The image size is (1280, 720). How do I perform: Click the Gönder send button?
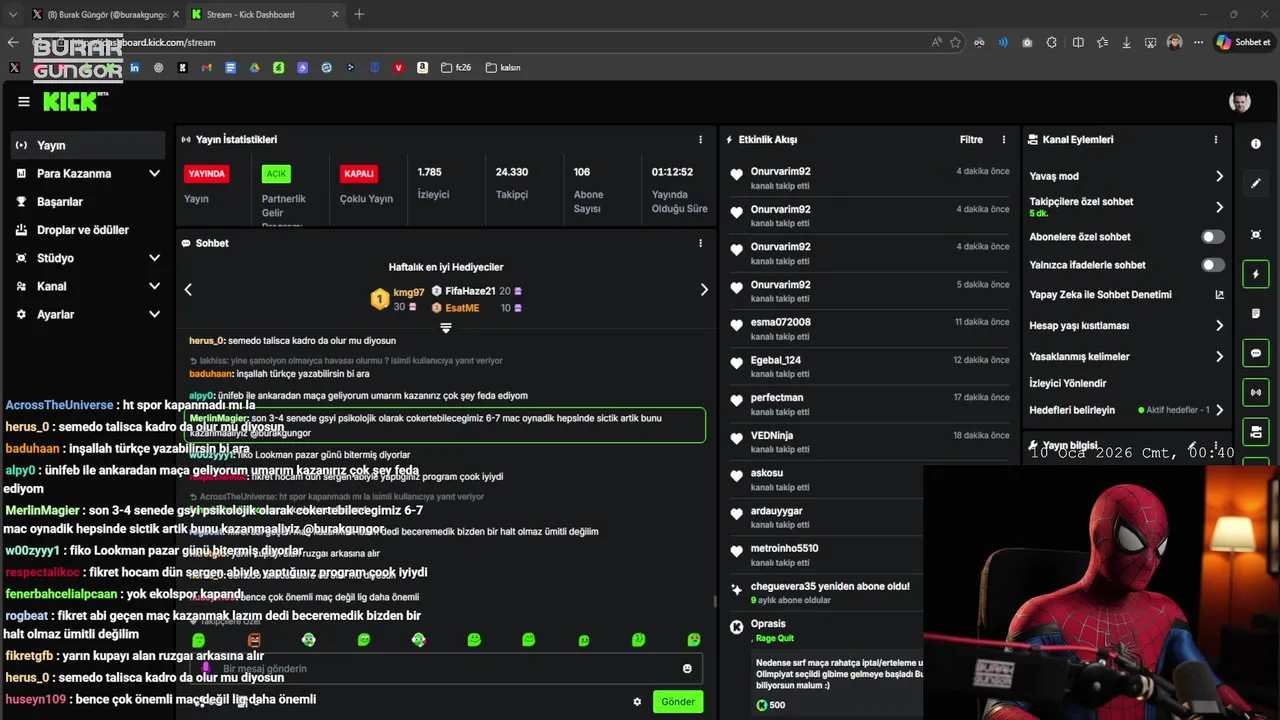(678, 702)
